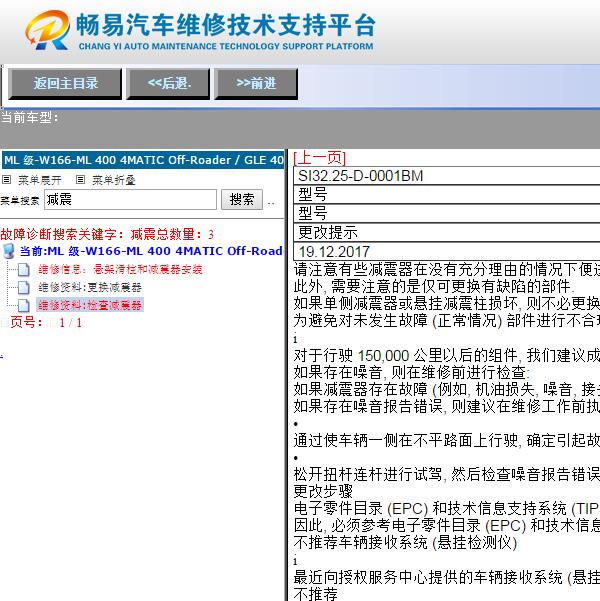This screenshot has width=600, height=601.
Task: Click the 更改提示 table row
Action: (447, 233)
